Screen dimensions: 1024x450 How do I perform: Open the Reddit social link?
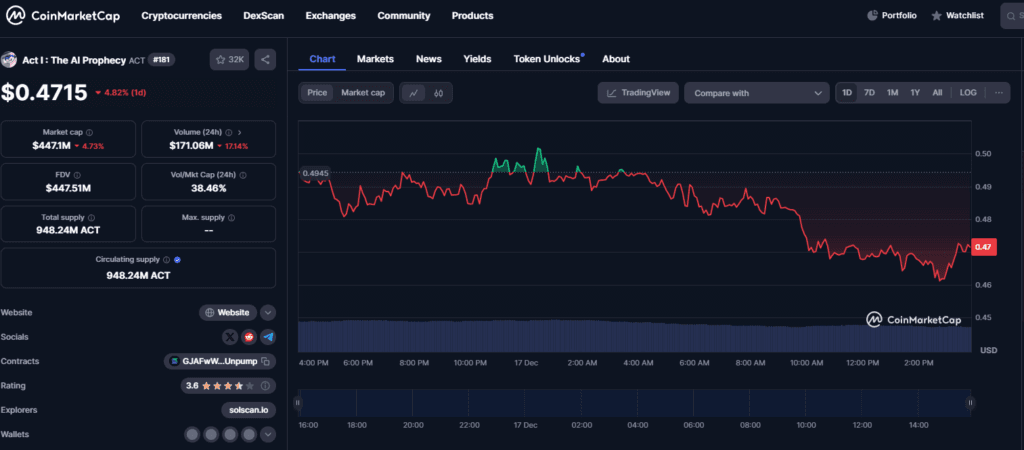[249, 337]
